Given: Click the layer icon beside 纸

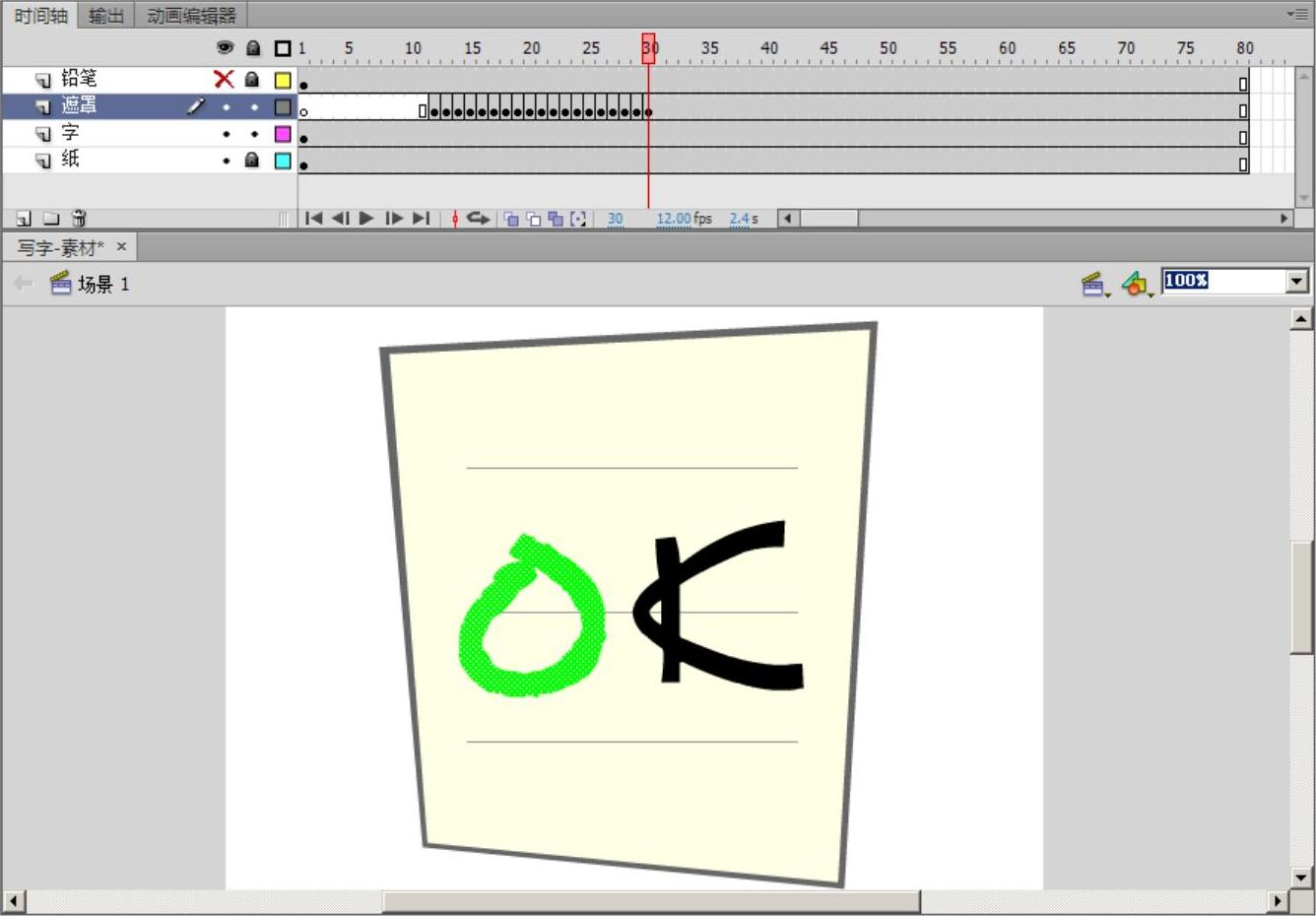Looking at the screenshot, I should coord(43,160).
